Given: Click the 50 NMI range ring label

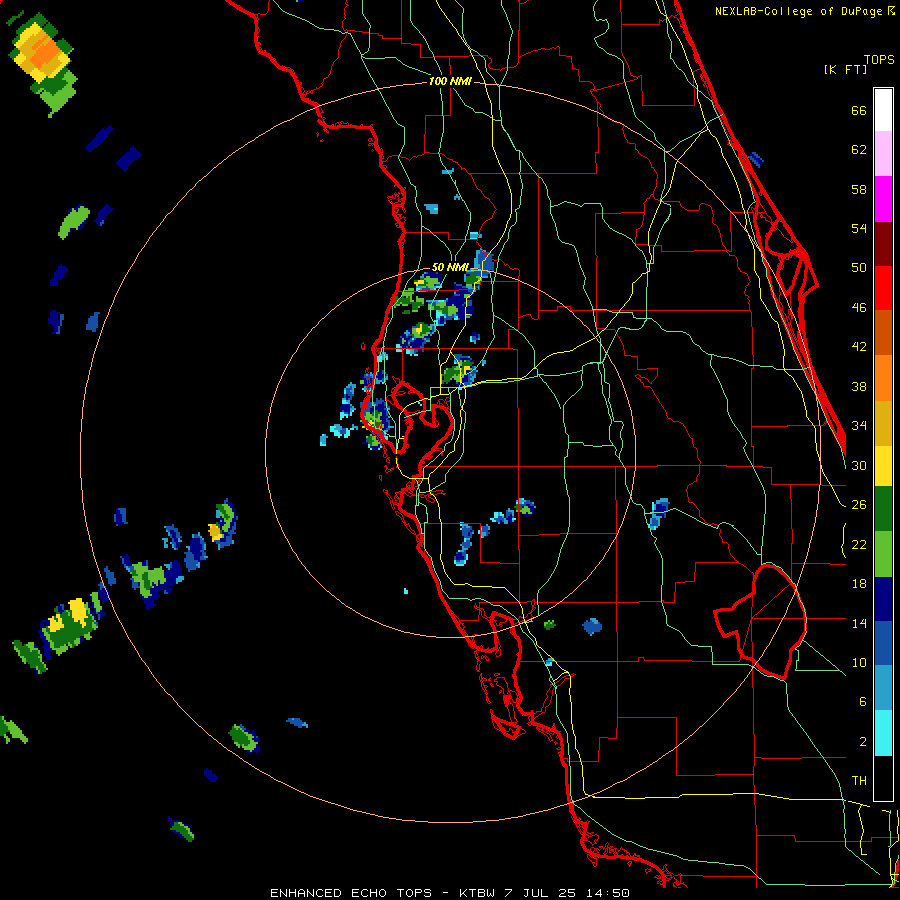Looking at the screenshot, I should pos(450,267).
